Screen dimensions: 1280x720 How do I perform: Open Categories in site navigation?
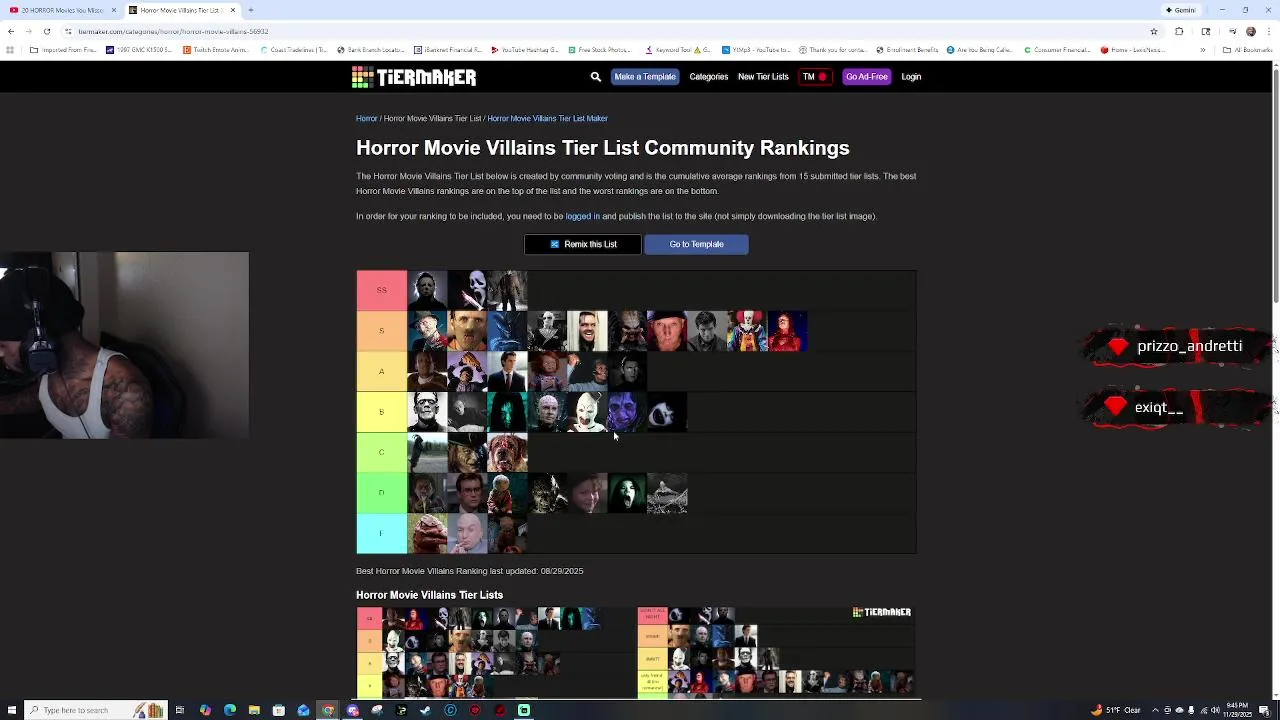(x=708, y=77)
